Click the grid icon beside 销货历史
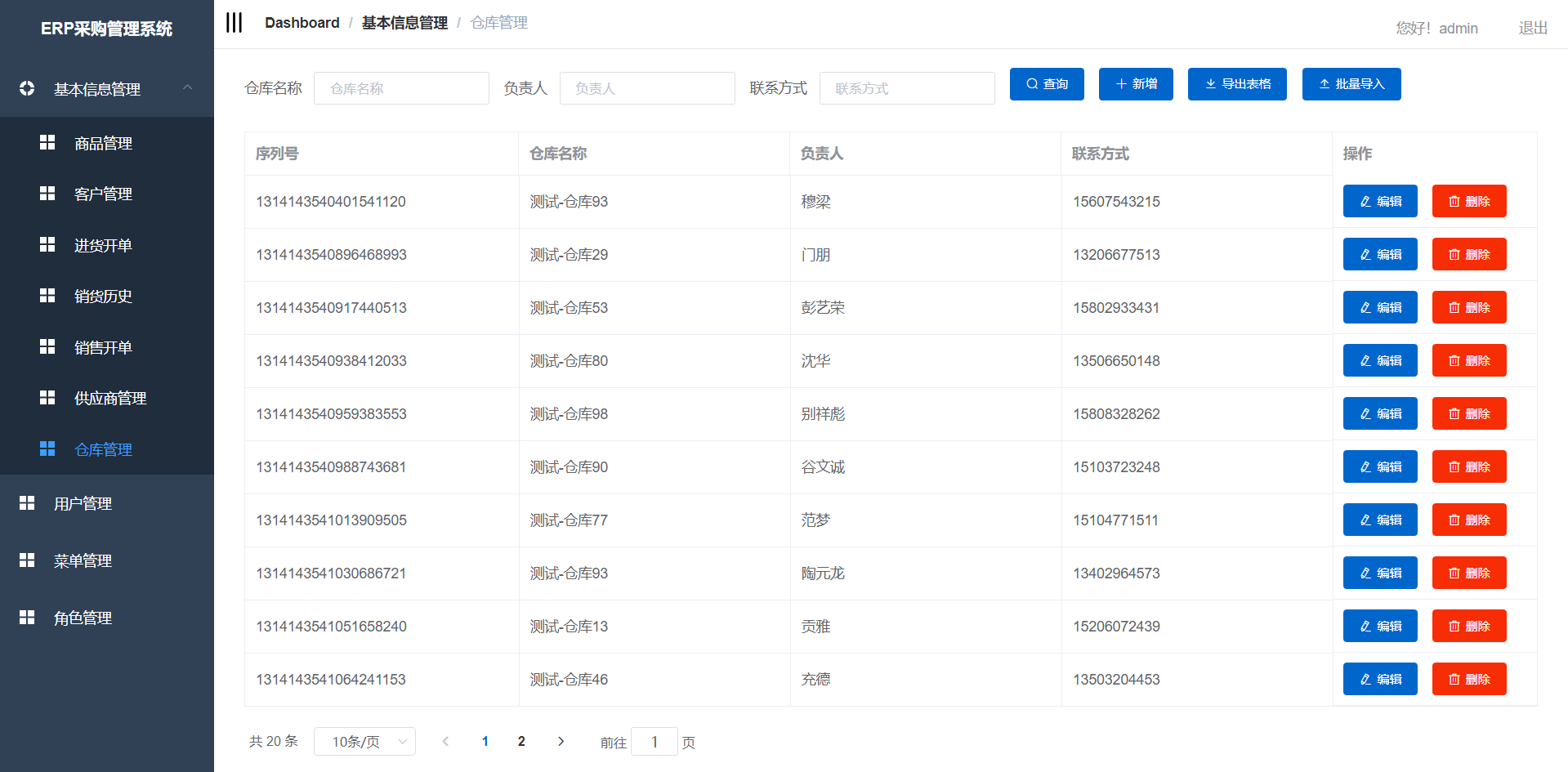 (47, 295)
